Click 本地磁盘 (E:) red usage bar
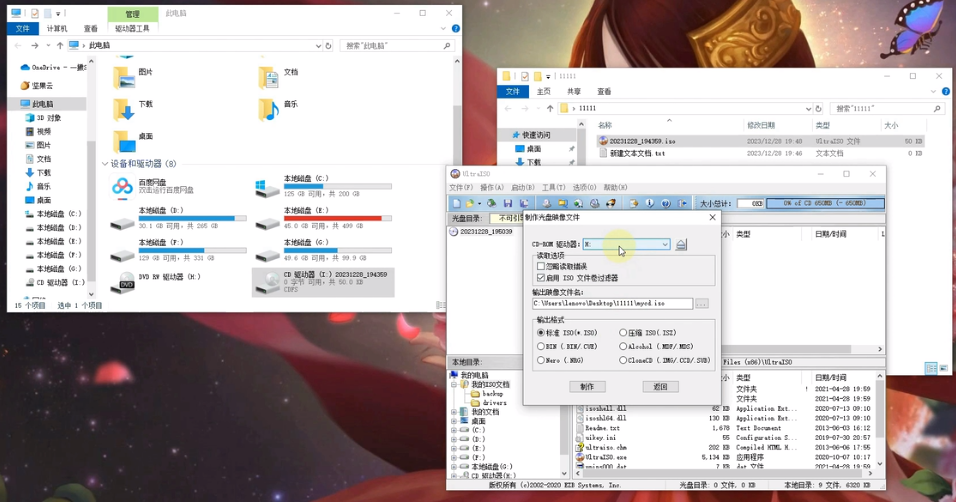This screenshot has width=956, height=502. click(338, 218)
